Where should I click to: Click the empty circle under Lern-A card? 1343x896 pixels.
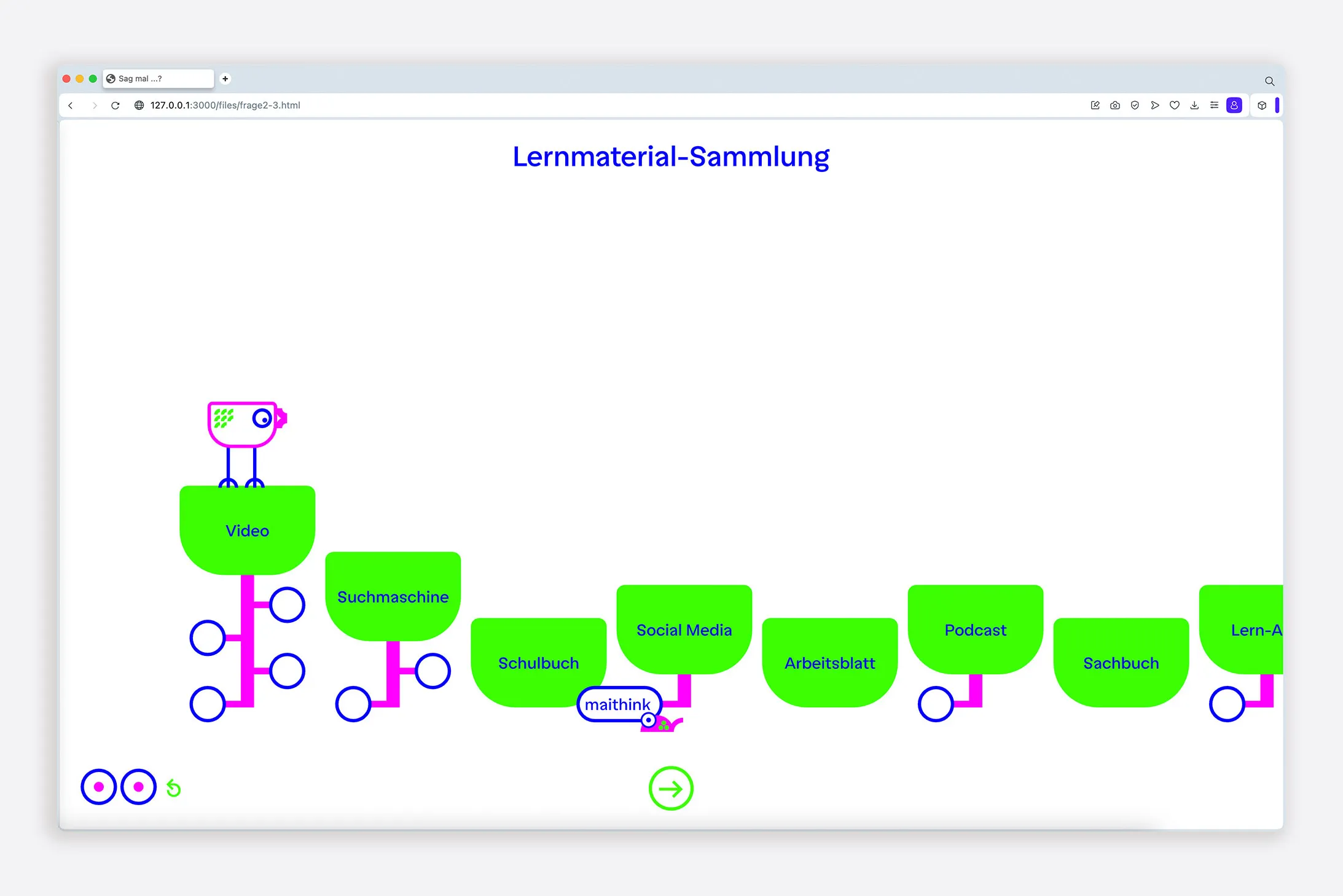[x=1227, y=704]
